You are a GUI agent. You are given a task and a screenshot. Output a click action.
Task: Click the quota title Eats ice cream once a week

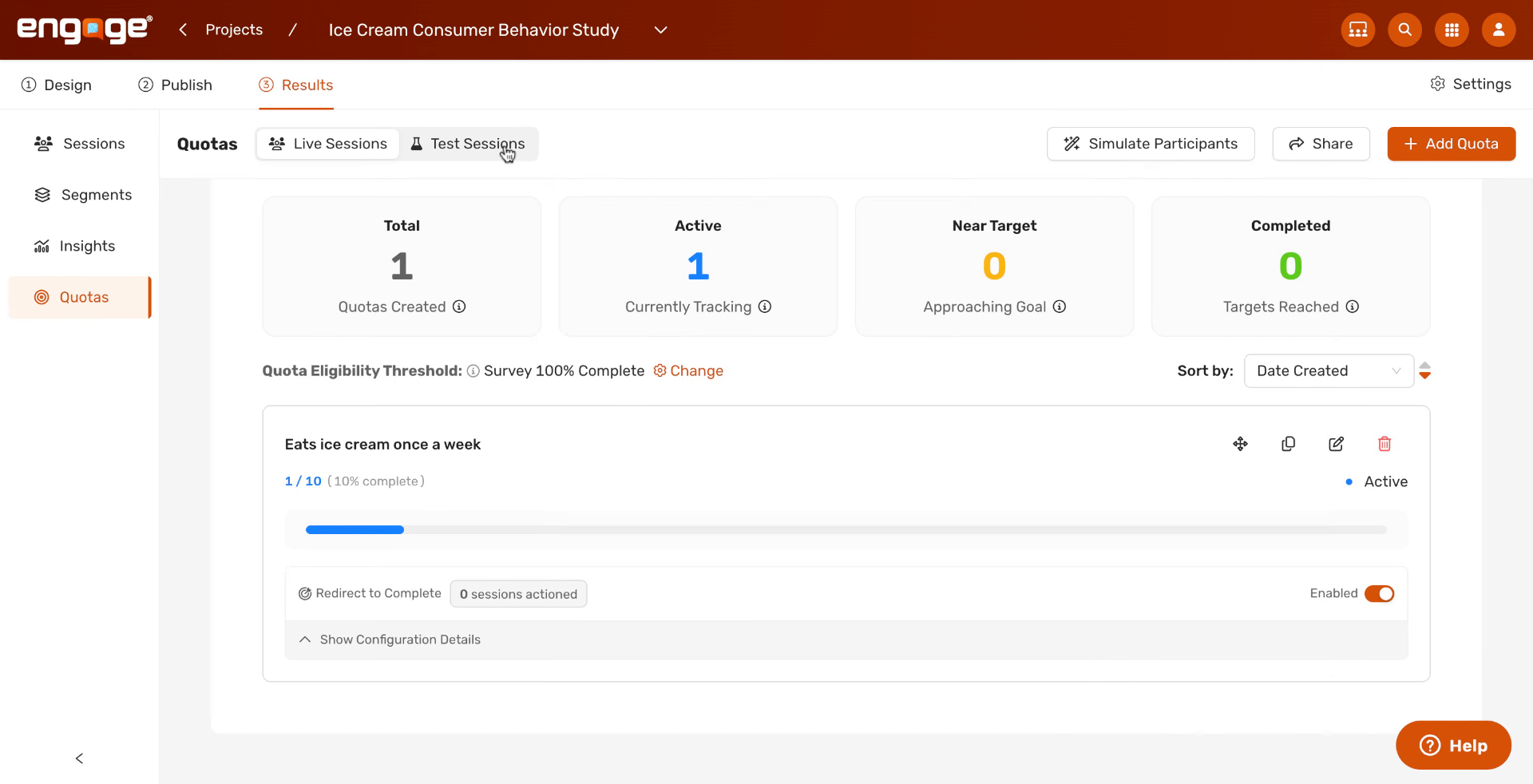click(x=382, y=445)
